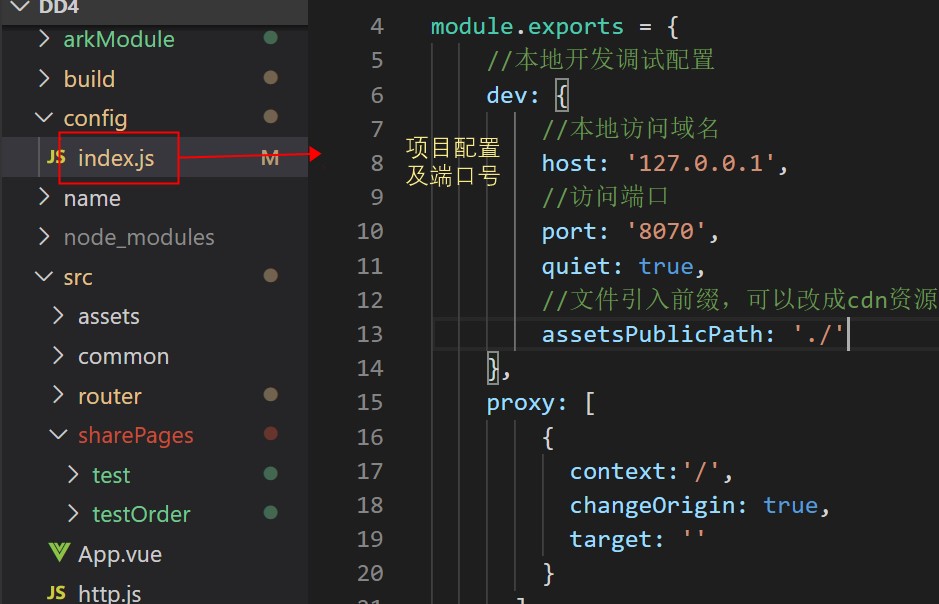The image size is (939, 604).
Task: Click changeOrigin: key on line 18
Action: [x=658, y=506]
